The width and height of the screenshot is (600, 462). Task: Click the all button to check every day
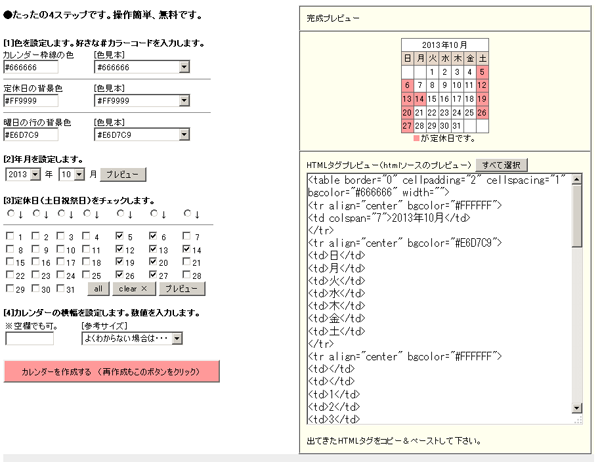click(x=98, y=289)
